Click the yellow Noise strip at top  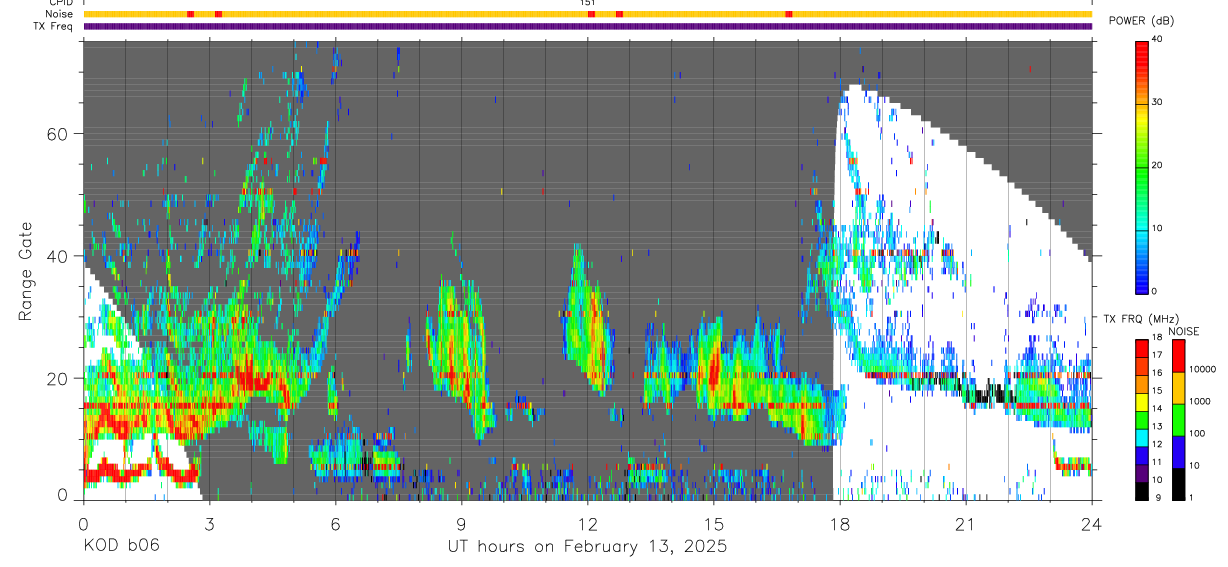tap(587, 14)
